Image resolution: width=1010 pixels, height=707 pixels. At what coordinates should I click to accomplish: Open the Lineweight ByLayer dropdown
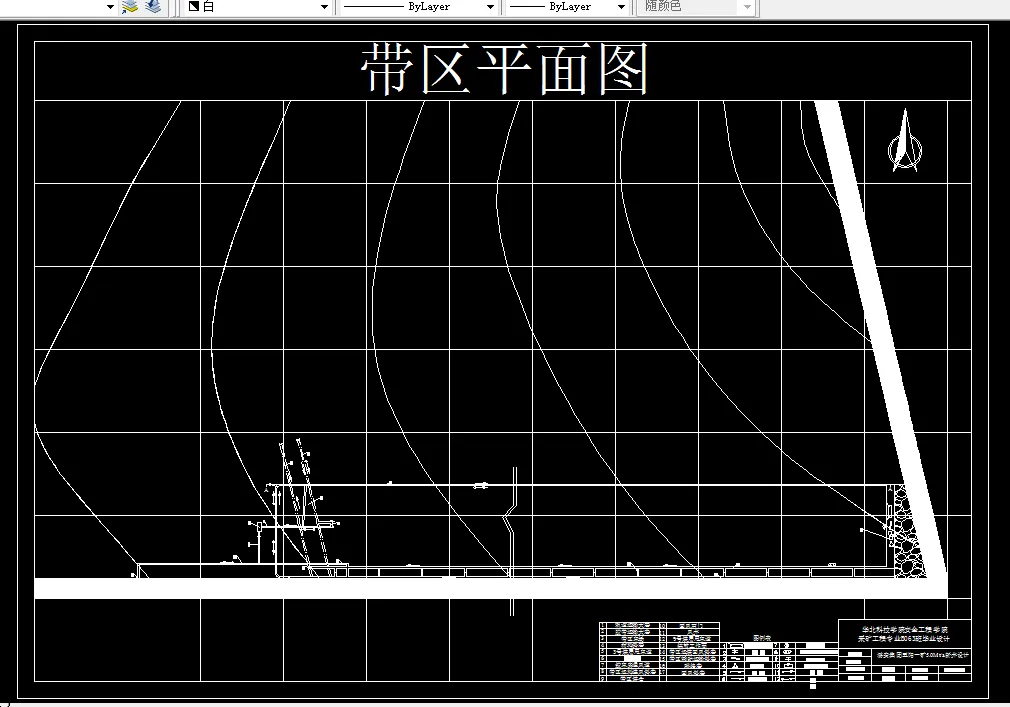pos(620,6)
